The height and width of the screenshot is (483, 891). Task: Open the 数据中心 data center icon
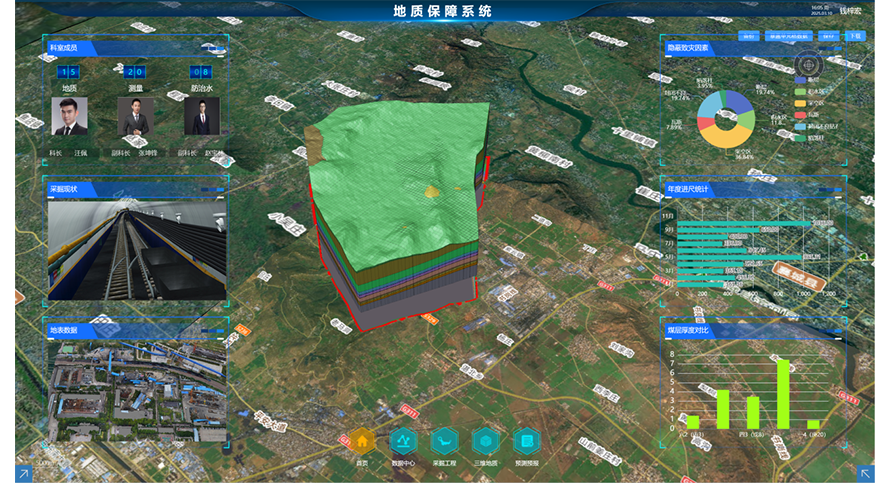point(403,441)
